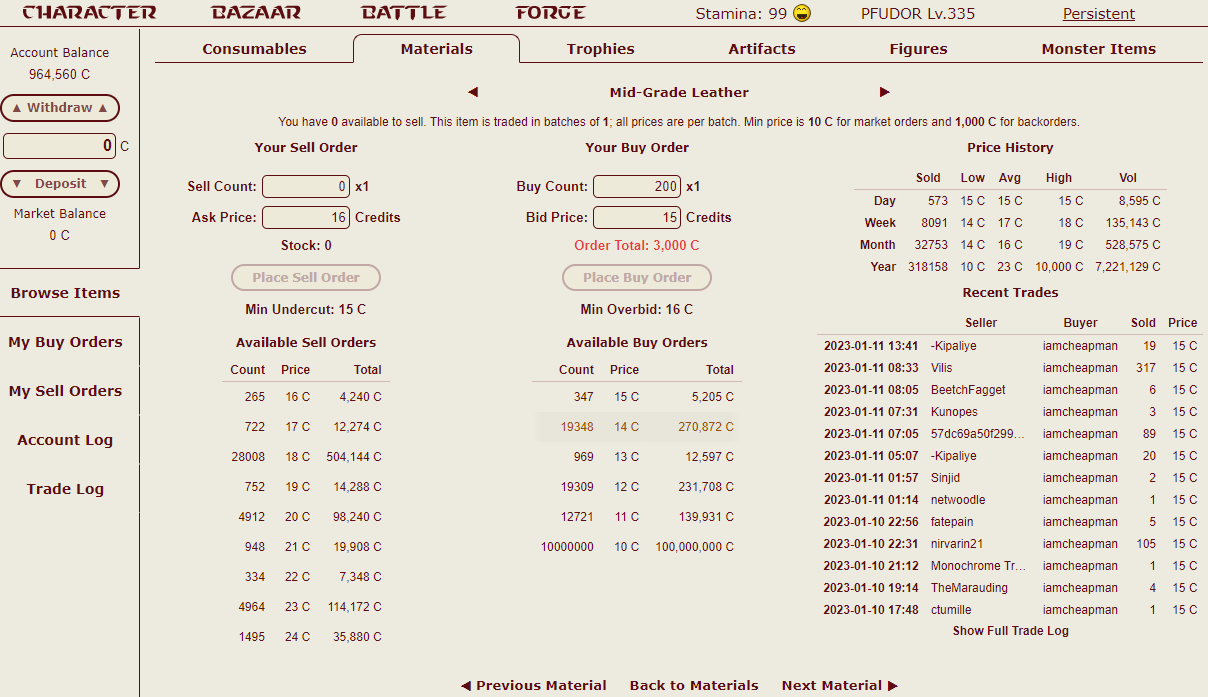The width and height of the screenshot is (1208, 697).
Task: Select buy order row priced 11 C
Action: 637,517
